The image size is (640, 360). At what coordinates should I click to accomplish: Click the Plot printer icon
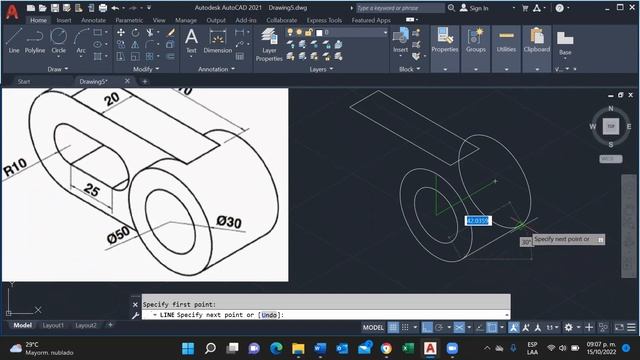click(x=103, y=8)
